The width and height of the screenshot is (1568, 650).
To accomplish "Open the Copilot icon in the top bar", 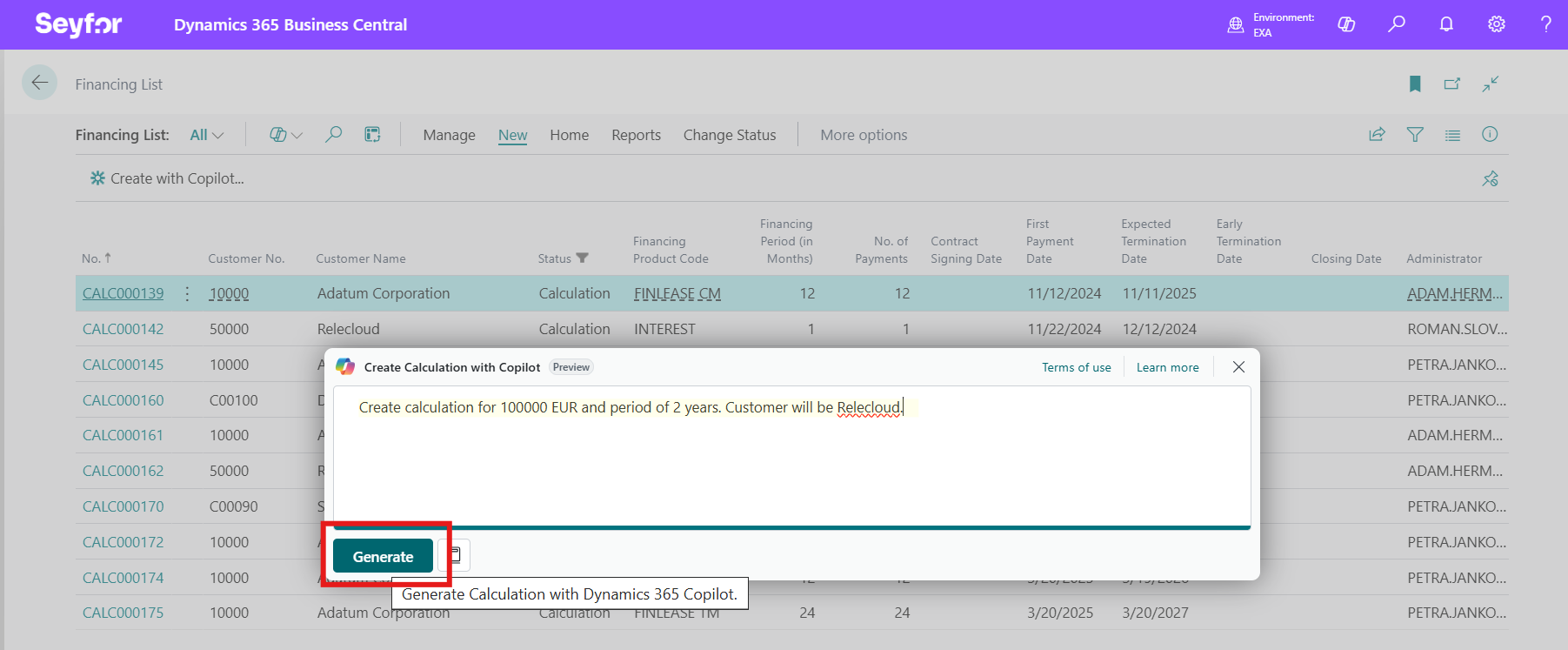I will click(1346, 24).
